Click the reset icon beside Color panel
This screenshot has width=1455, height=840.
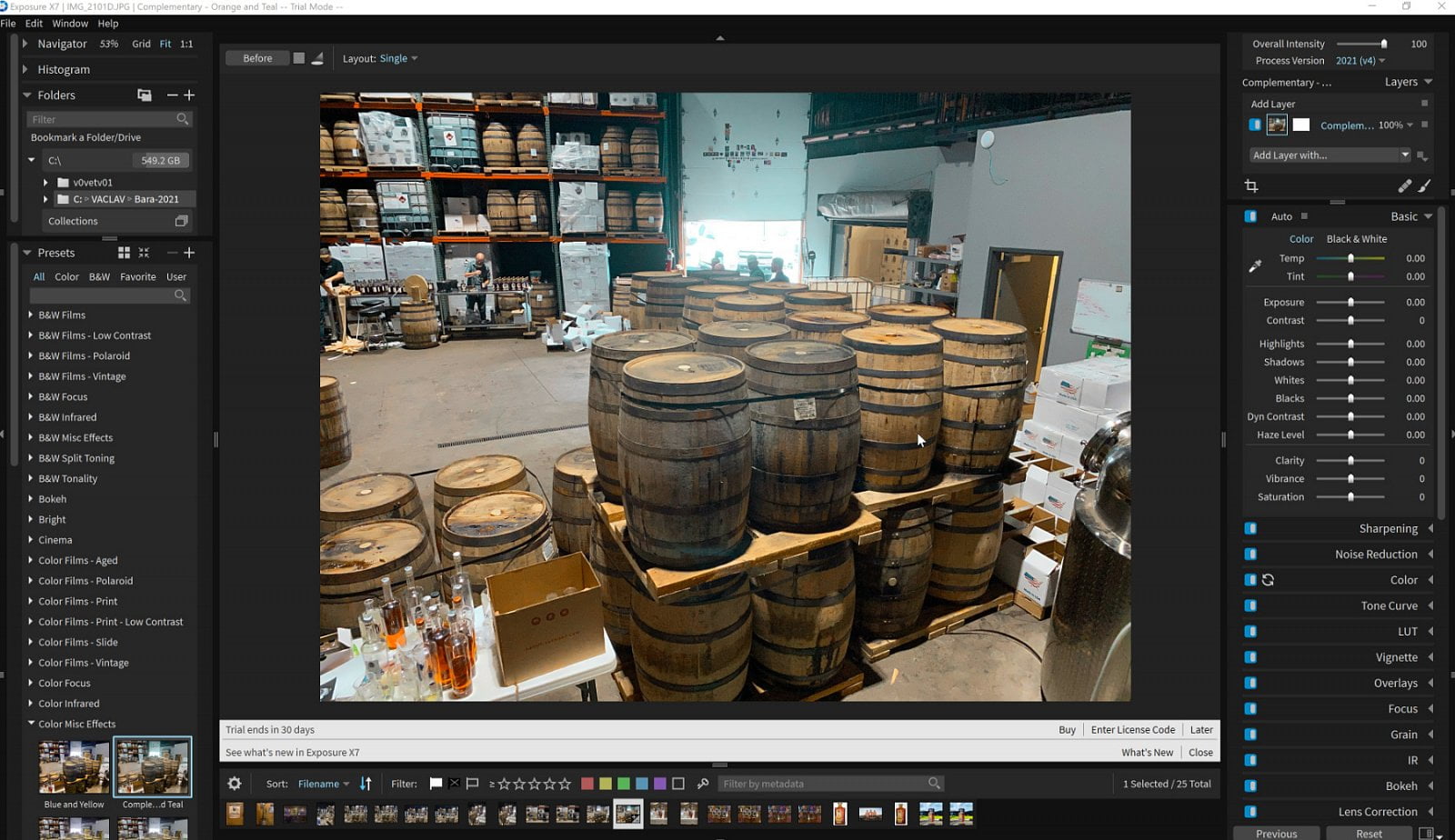pos(1268,580)
